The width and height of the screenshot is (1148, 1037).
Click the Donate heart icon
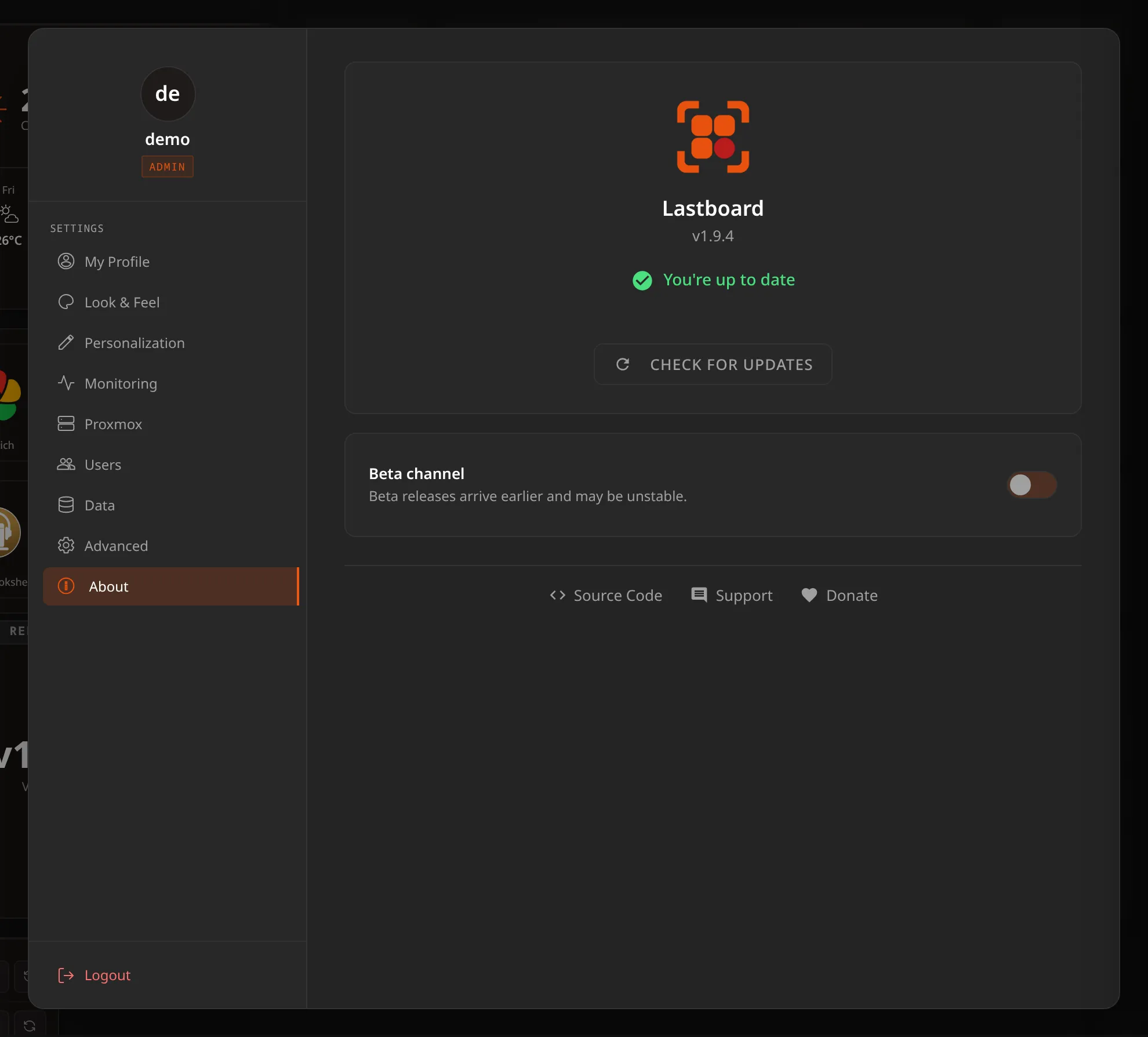(809, 596)
